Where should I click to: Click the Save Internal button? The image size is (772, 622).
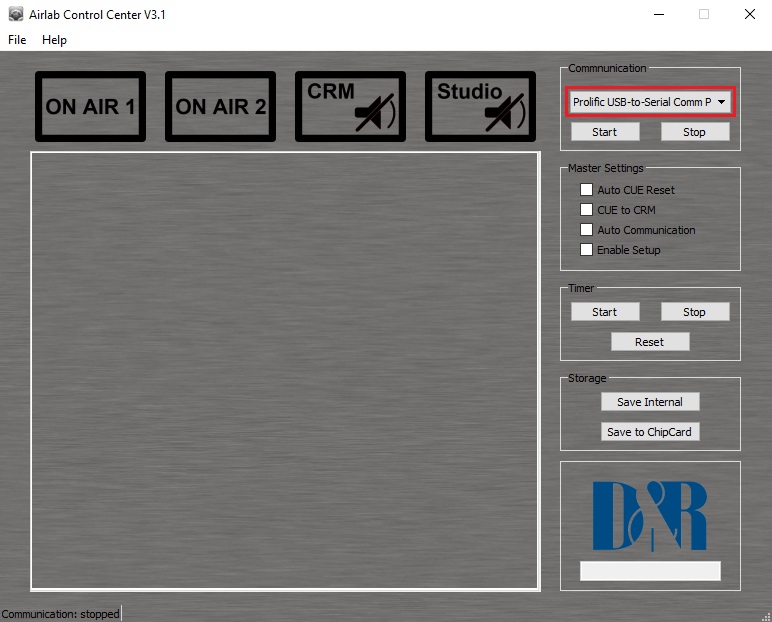click(649, 402)
